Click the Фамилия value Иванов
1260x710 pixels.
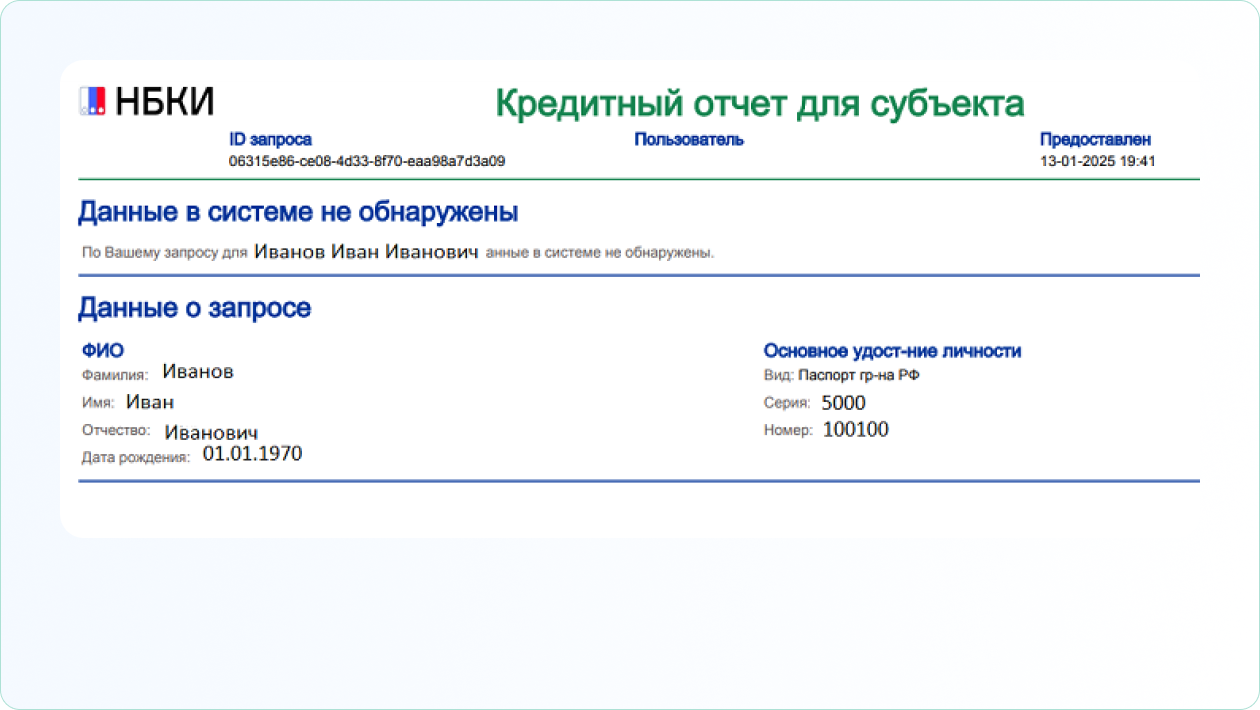pyautogui.click(x=198, y=372)
